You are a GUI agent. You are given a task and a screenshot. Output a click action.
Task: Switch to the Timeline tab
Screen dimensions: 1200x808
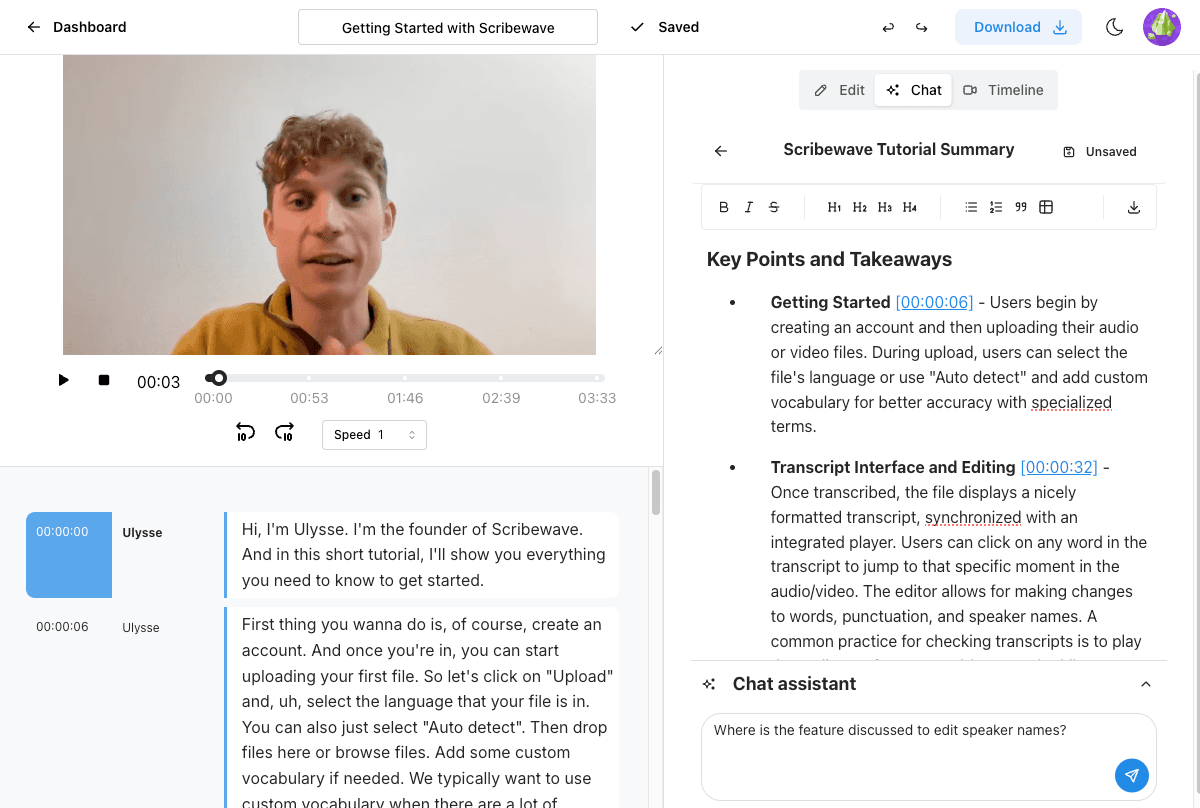point(1004,89)
